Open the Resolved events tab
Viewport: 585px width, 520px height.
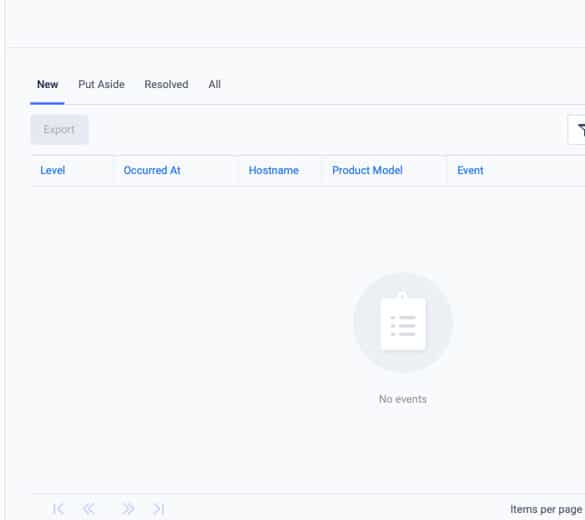point(166,85)
